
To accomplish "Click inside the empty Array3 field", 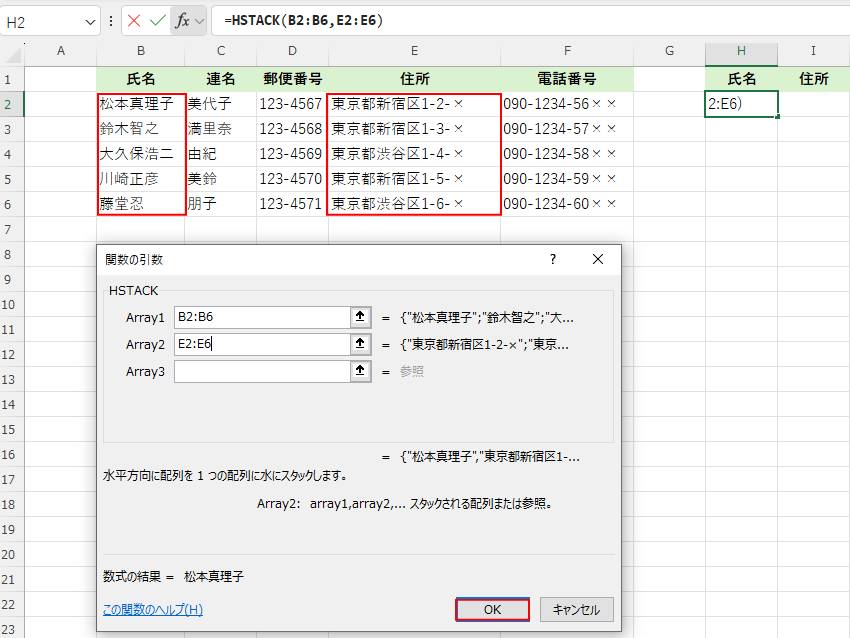I will [260, 371].
